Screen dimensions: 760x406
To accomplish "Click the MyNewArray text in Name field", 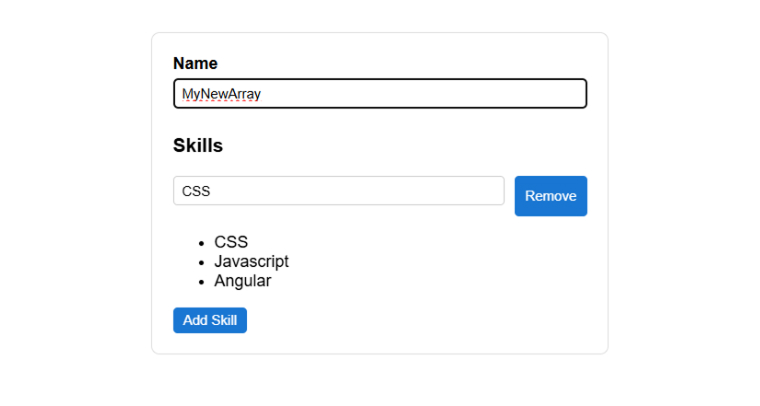I will (x=221, y=94).
